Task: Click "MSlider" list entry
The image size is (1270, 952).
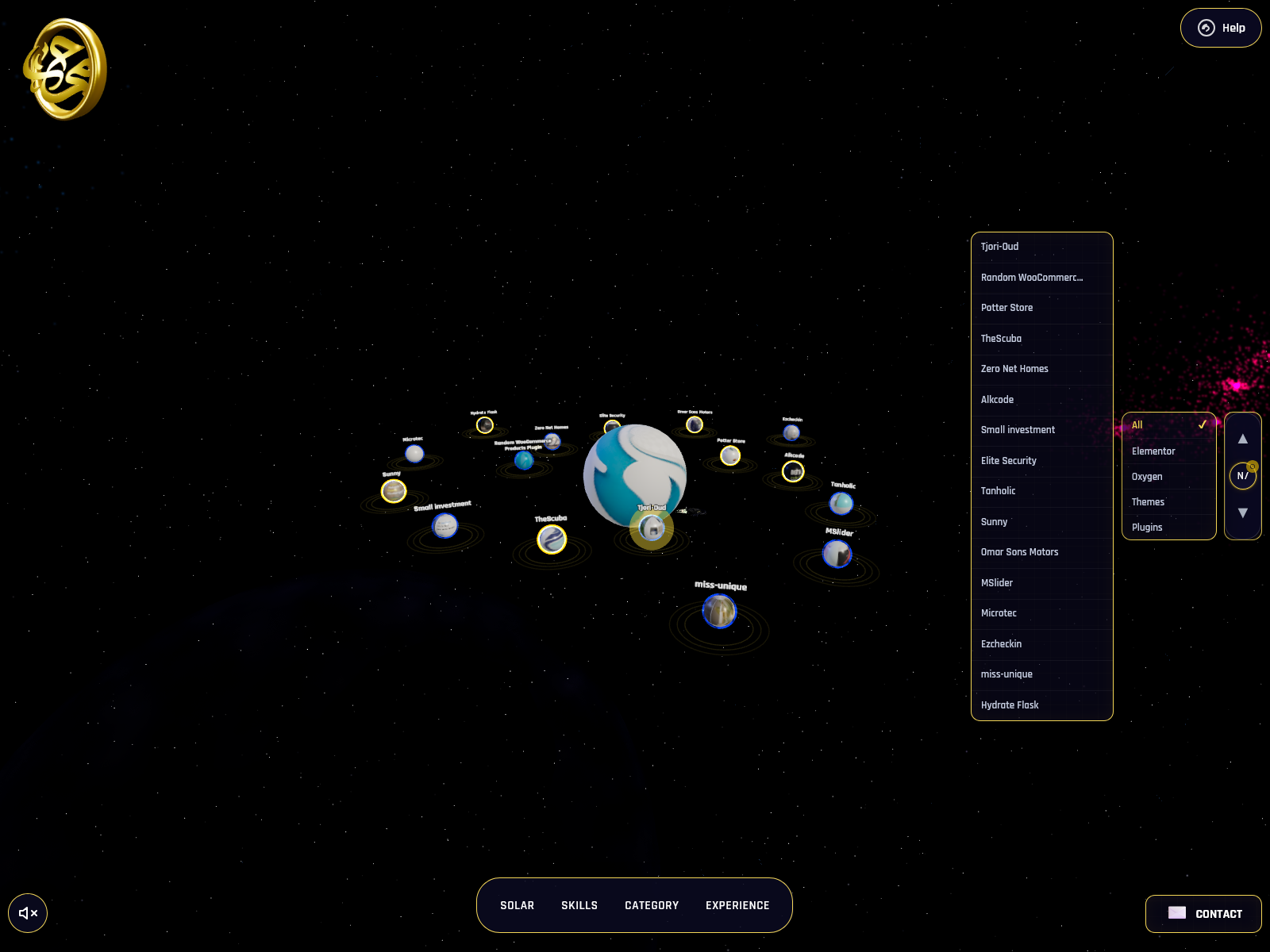Action: click(1042, 583)
